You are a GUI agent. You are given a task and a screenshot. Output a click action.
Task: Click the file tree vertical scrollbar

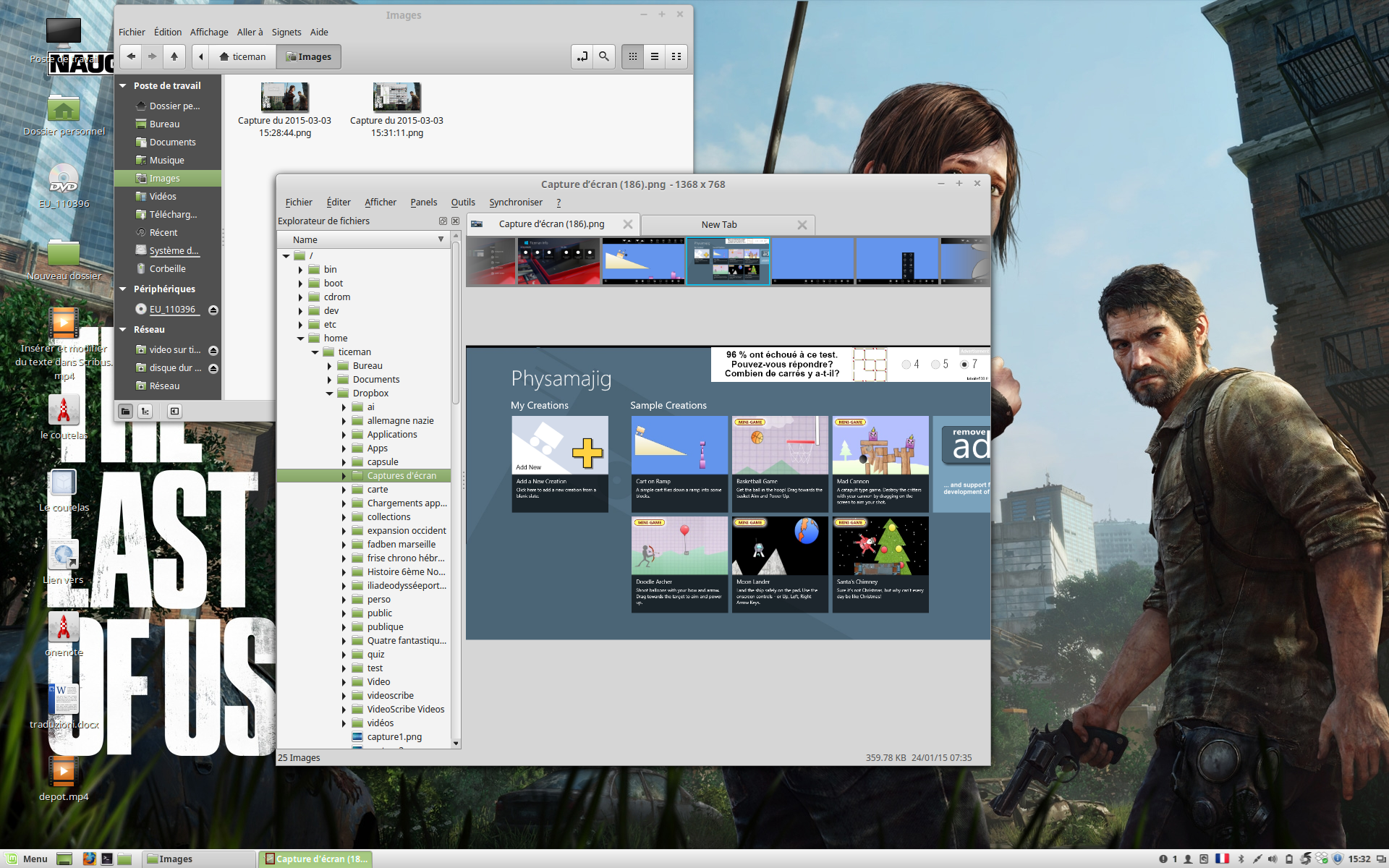456,324
